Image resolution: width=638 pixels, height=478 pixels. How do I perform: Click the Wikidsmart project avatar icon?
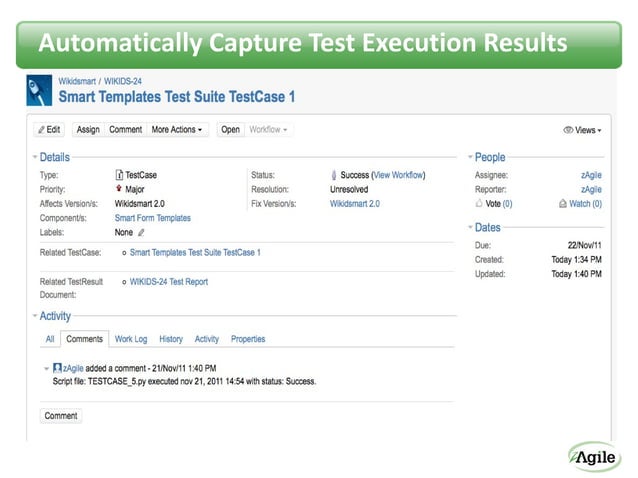(39, 90)
